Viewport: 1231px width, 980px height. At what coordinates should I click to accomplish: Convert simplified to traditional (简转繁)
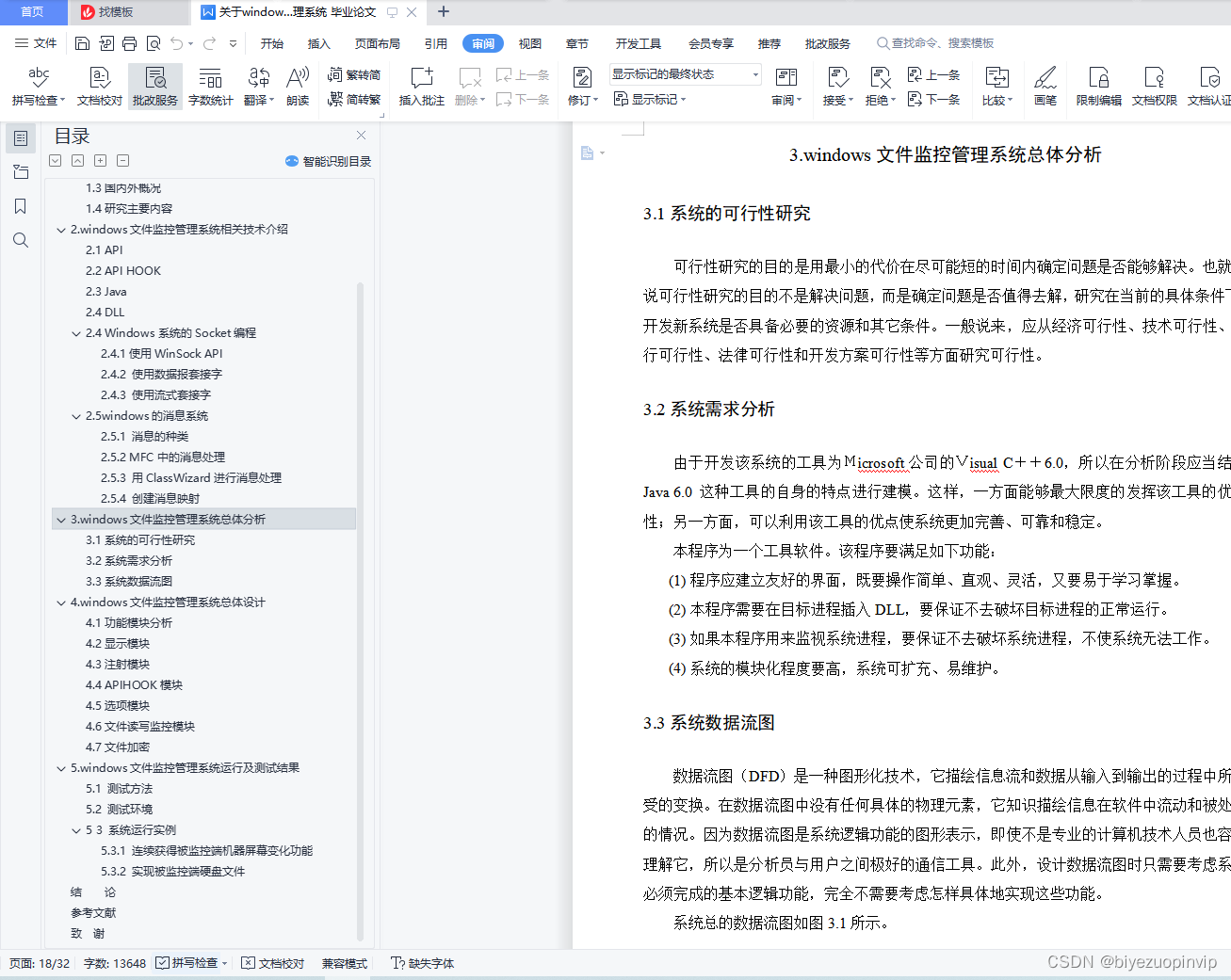(x=354, y=99)
